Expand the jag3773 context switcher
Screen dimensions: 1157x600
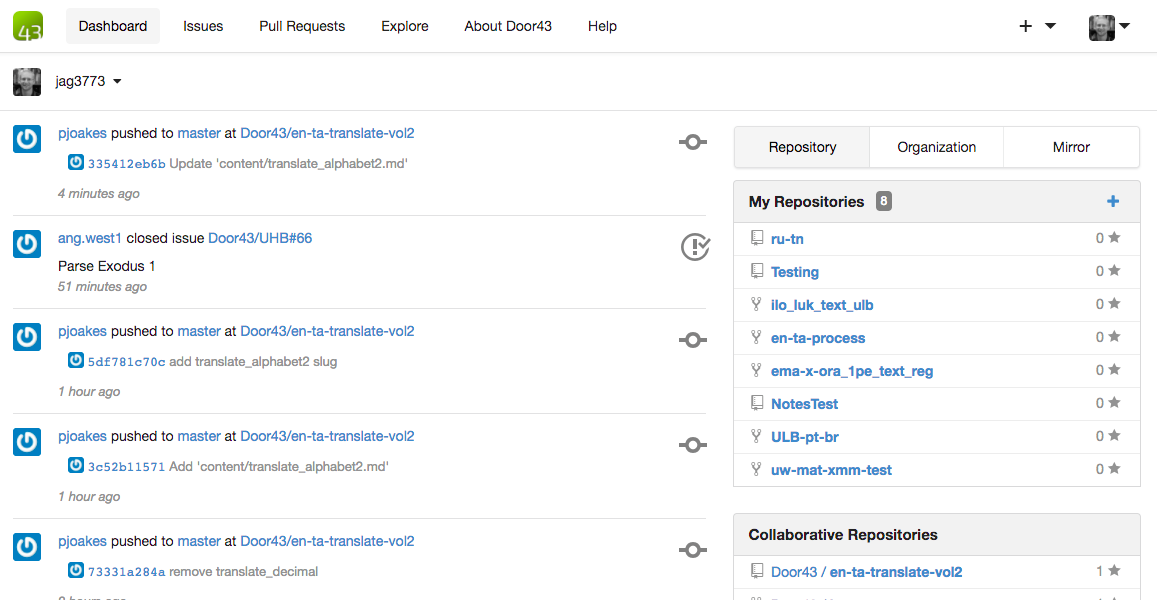click(x=88, y=81)
